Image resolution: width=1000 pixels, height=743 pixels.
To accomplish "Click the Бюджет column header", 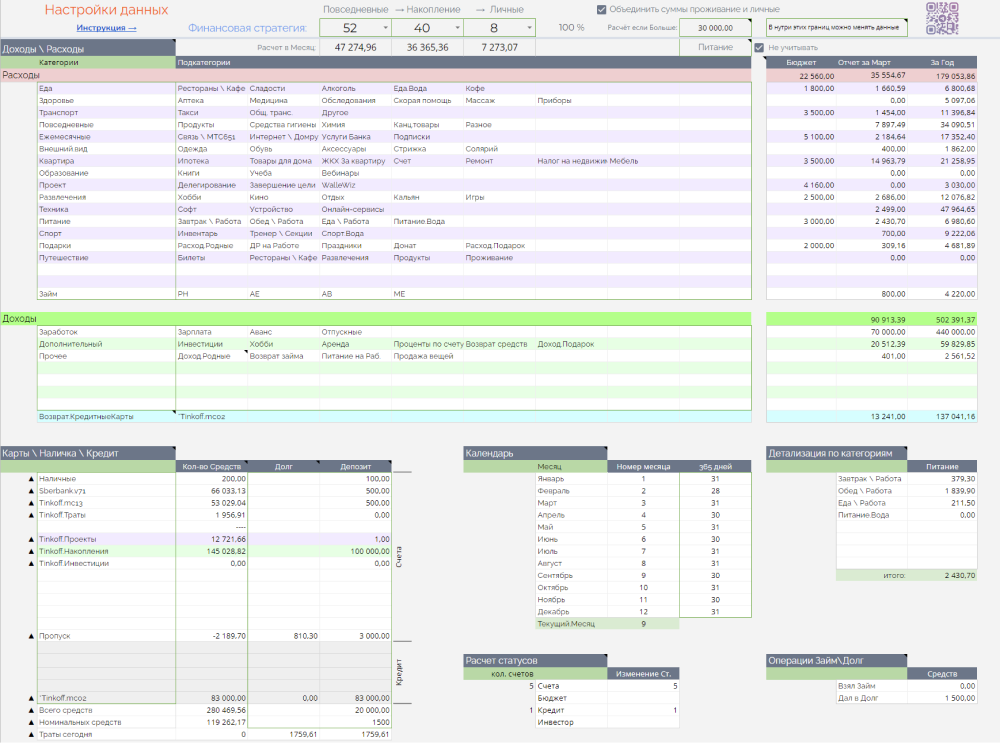I will (x=801, y=63).
